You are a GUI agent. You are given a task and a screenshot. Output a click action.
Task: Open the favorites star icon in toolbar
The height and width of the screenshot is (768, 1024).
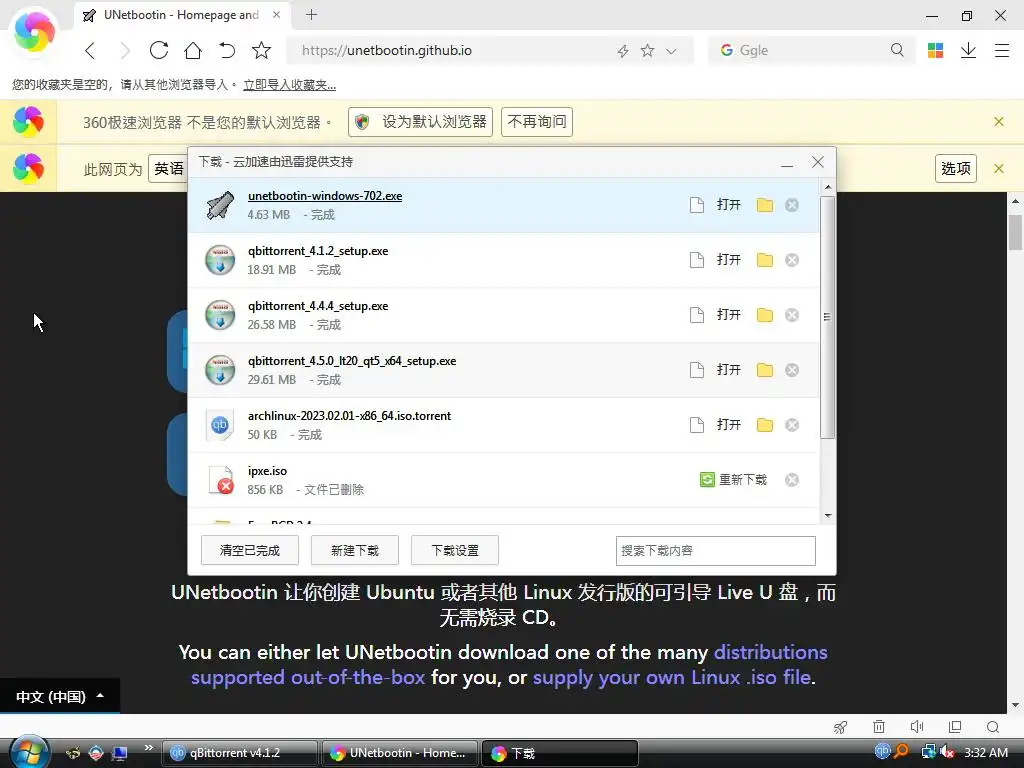click(261, 50)
